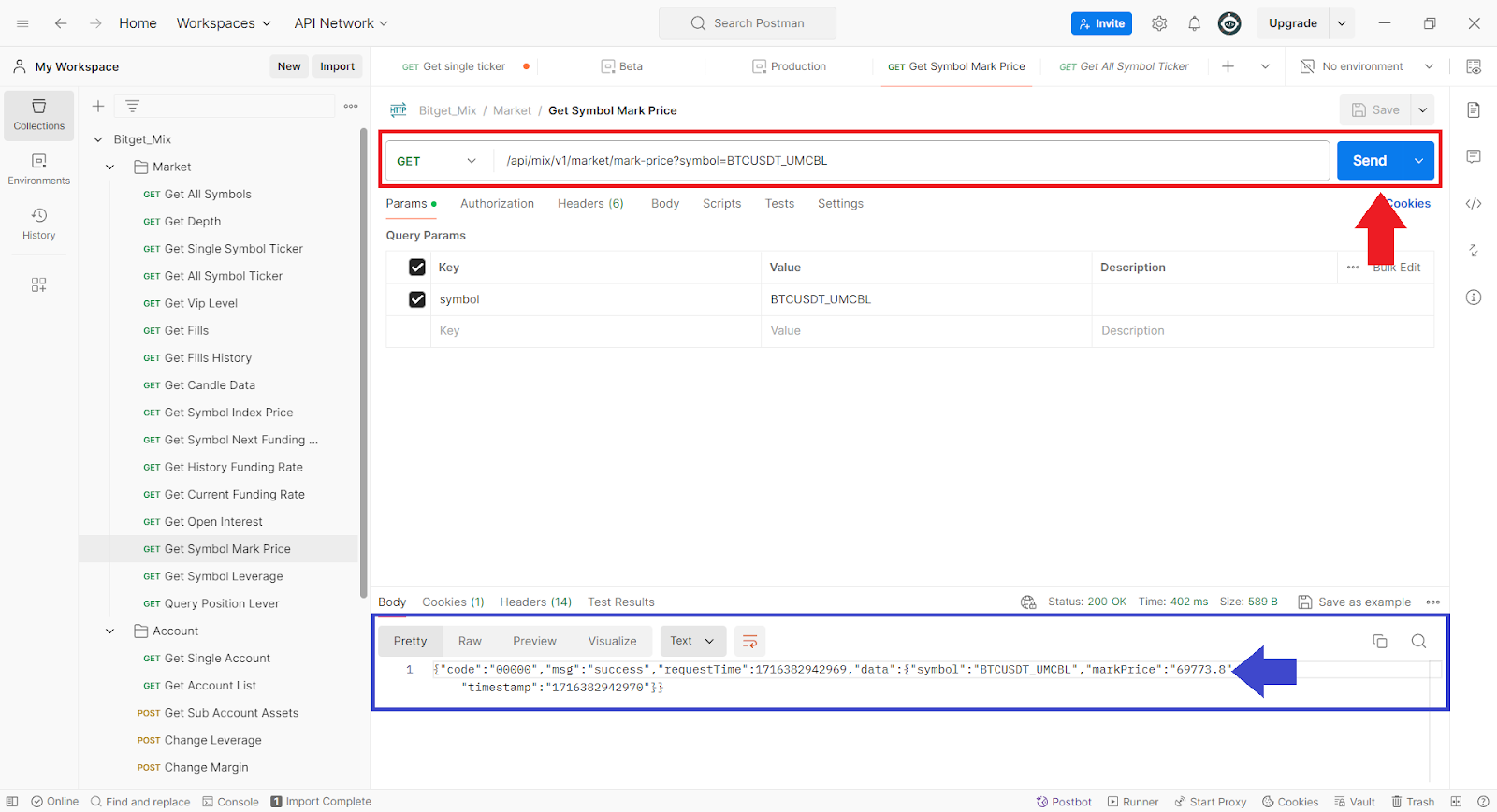Open the Save options dropdown arrow
The height and width of the screenshot is (812, 1497).
coord(1422,110)
